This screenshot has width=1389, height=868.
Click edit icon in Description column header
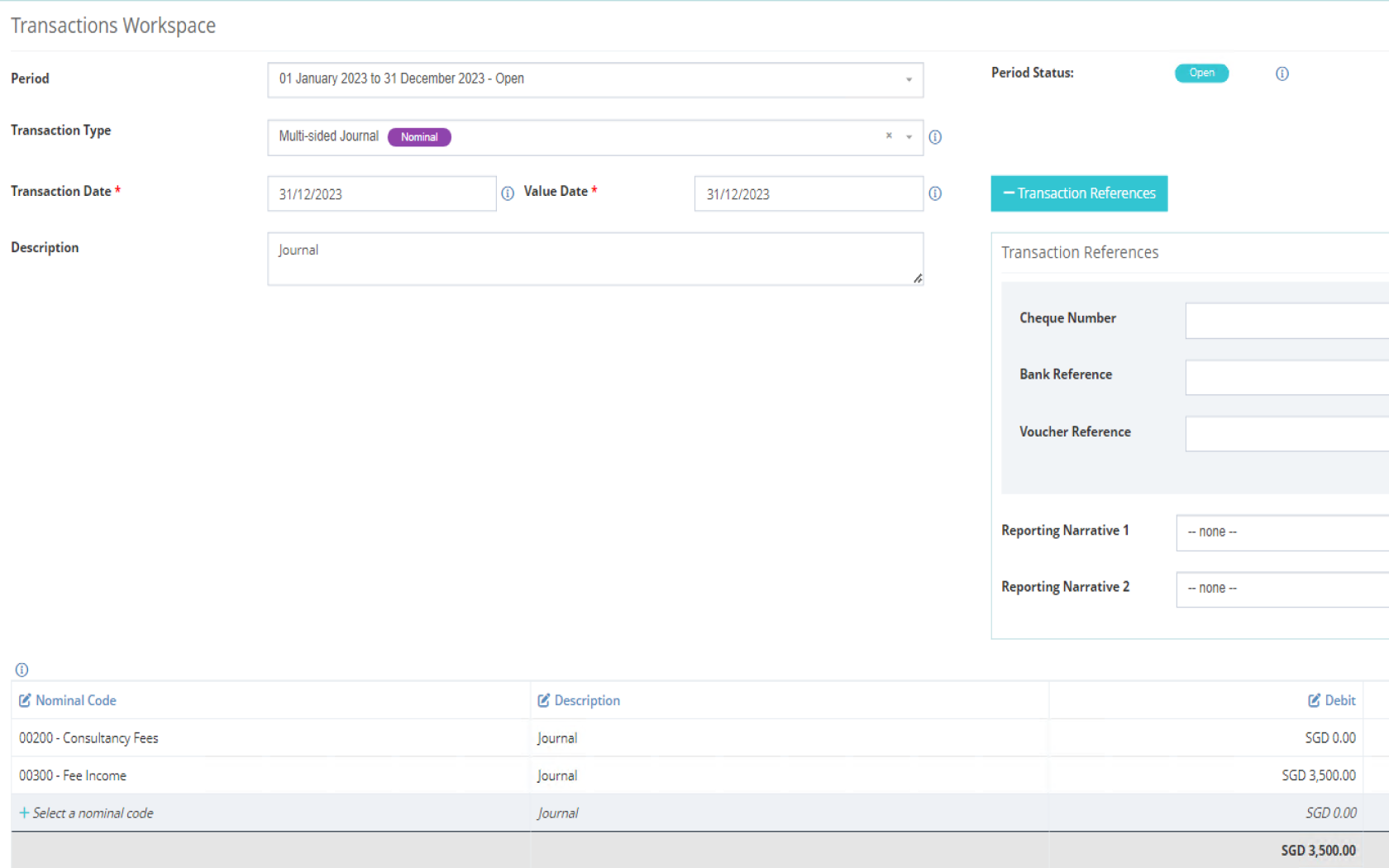point(543,700)
